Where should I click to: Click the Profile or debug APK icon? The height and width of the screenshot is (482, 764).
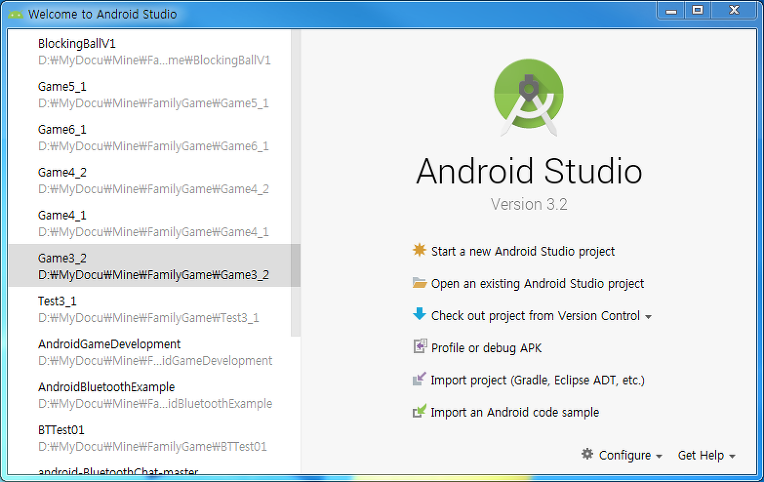pos(420,347)
